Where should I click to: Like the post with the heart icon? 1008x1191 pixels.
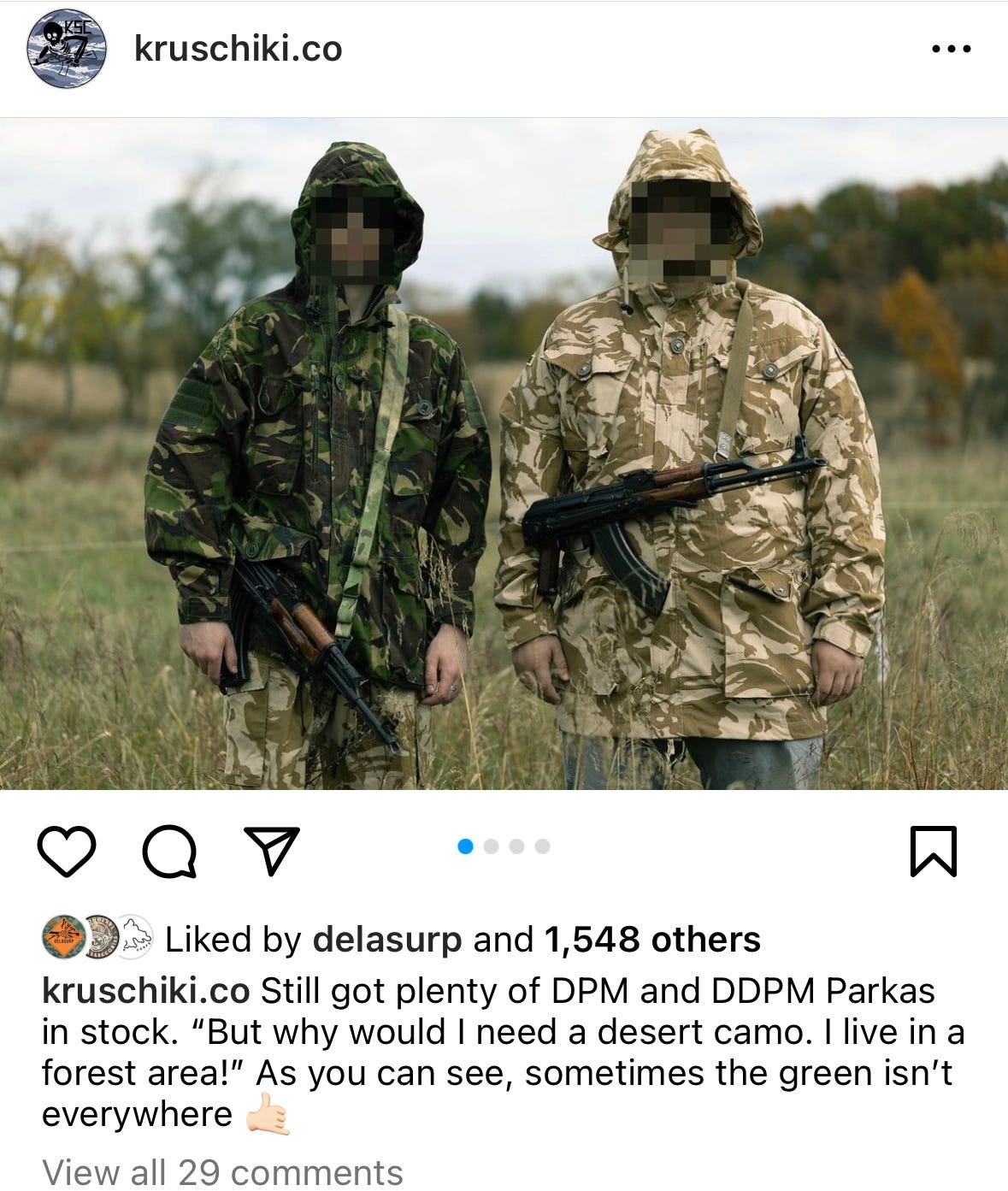tap(67, 851)
